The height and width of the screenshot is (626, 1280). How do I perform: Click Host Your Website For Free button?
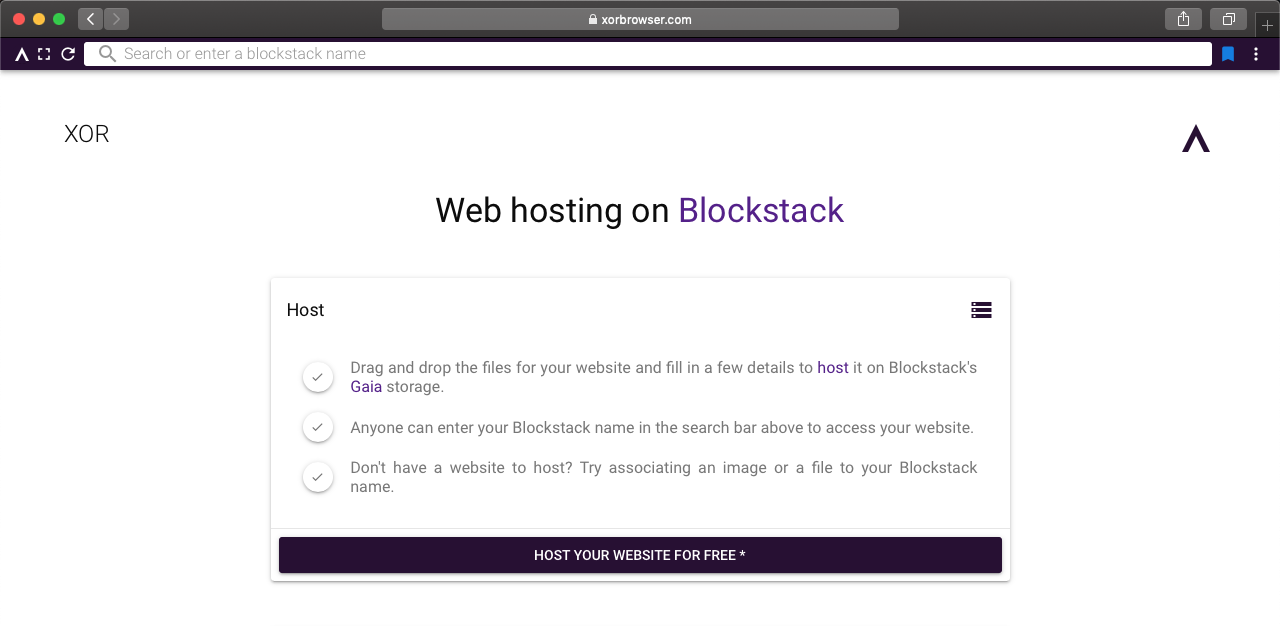640,555
